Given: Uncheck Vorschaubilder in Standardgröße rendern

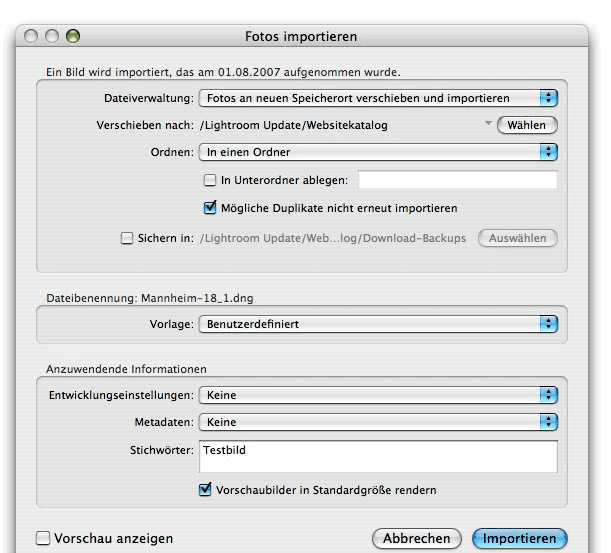Looking at the screenshot, I should point(205,489).
